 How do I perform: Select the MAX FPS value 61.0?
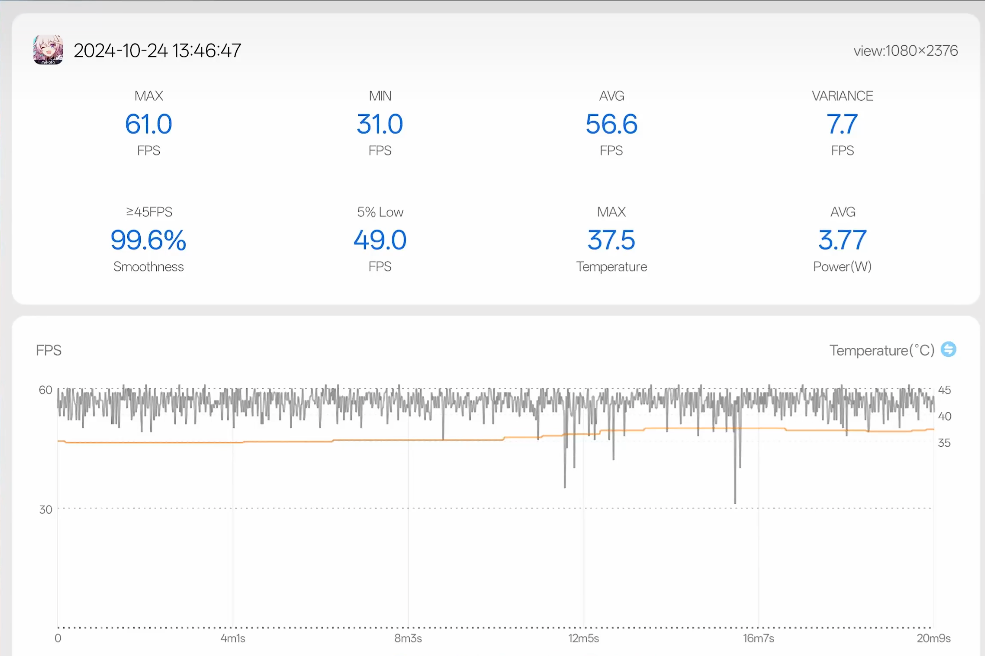point(148,124)
